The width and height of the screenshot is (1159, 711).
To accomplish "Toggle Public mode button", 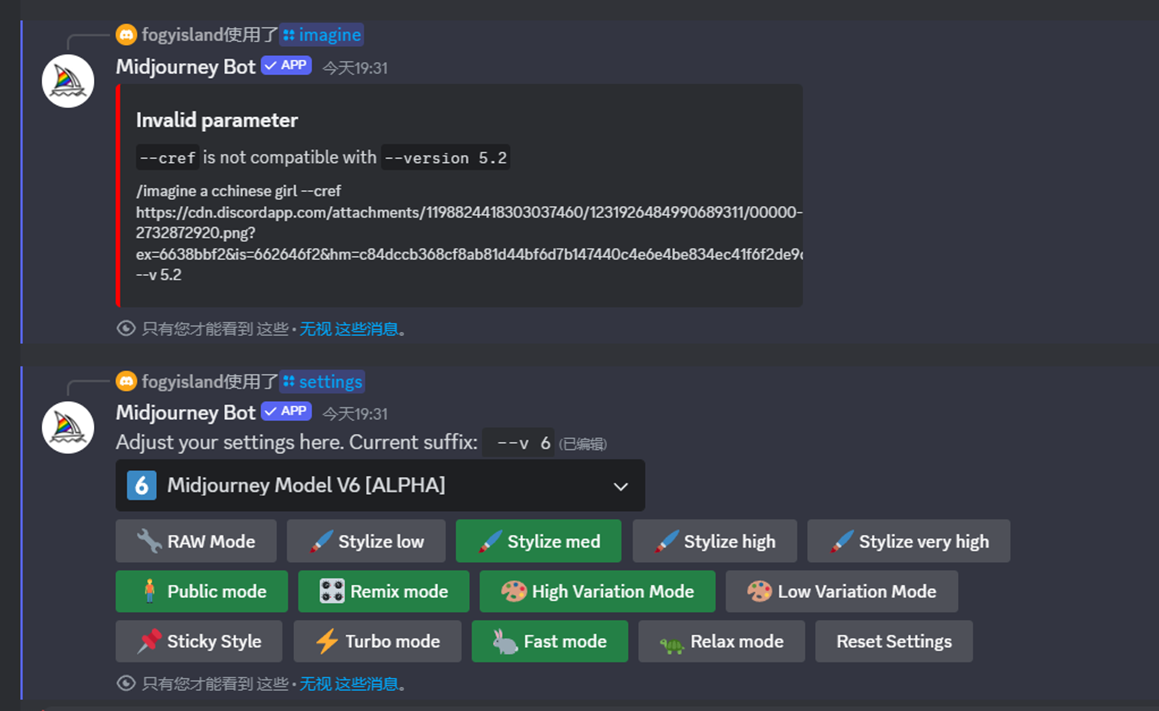I will 202,591.
